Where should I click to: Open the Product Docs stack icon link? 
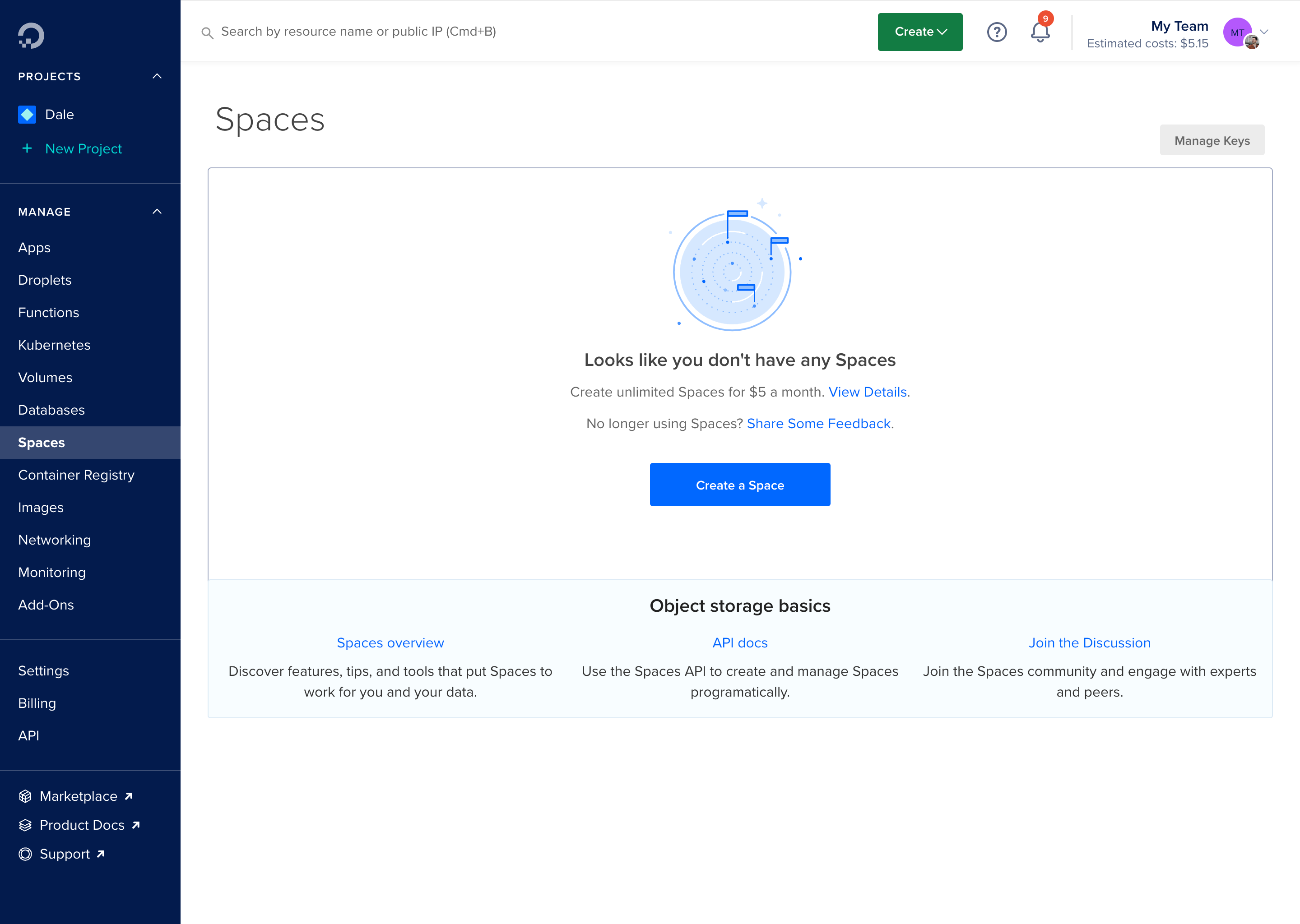pyautogui.click(x=25, y=825)
